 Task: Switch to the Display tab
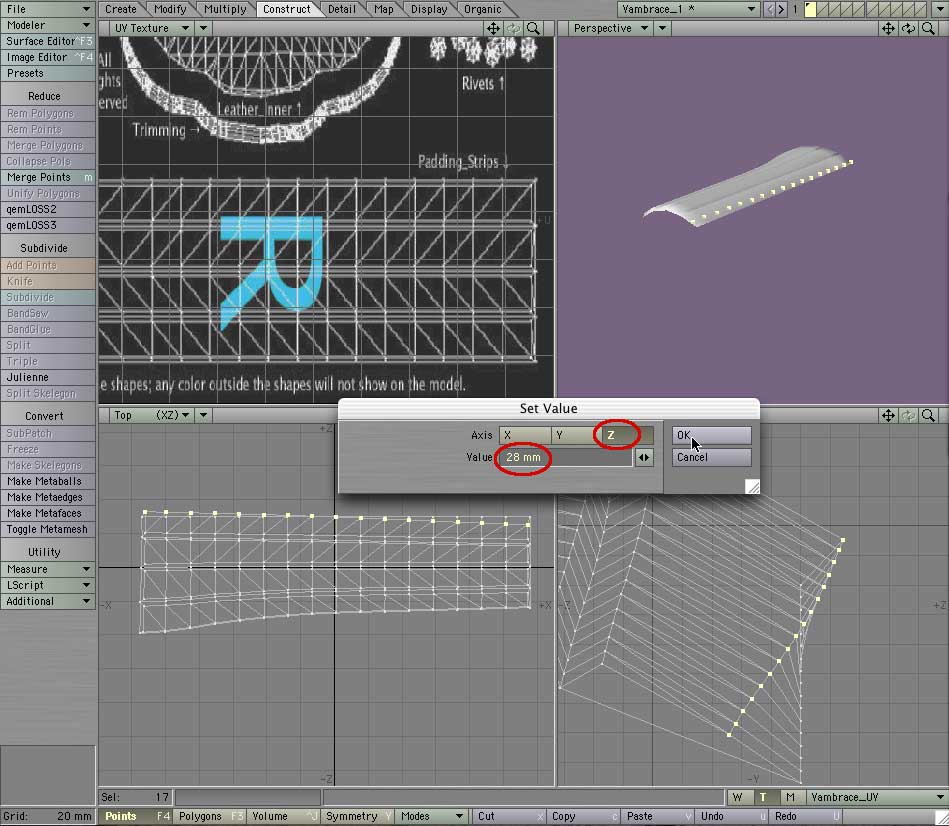click(x=429, y=9)
